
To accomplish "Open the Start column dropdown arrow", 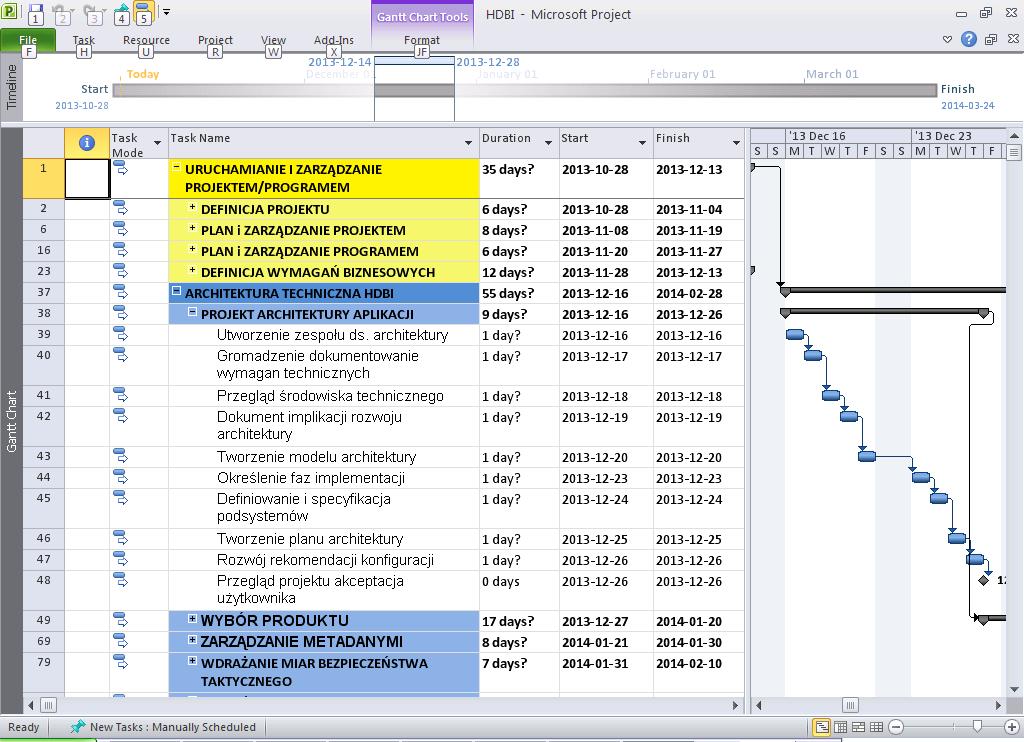I will [642, 142].
